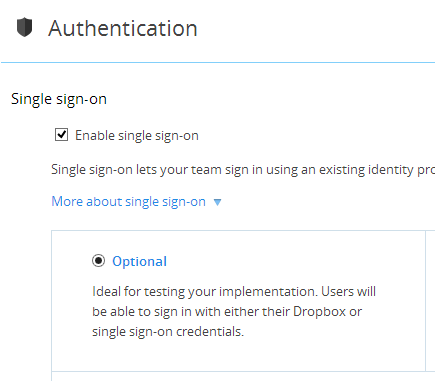Viewport: 435px width, 381px height.
Task: Click the Authentication page heading
Action: click(123, 28)
